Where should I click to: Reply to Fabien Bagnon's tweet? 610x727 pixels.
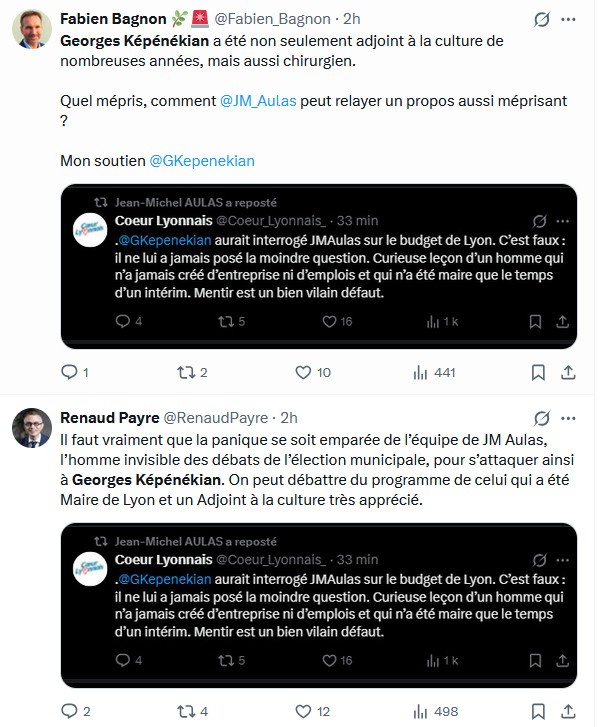(69, 372)
